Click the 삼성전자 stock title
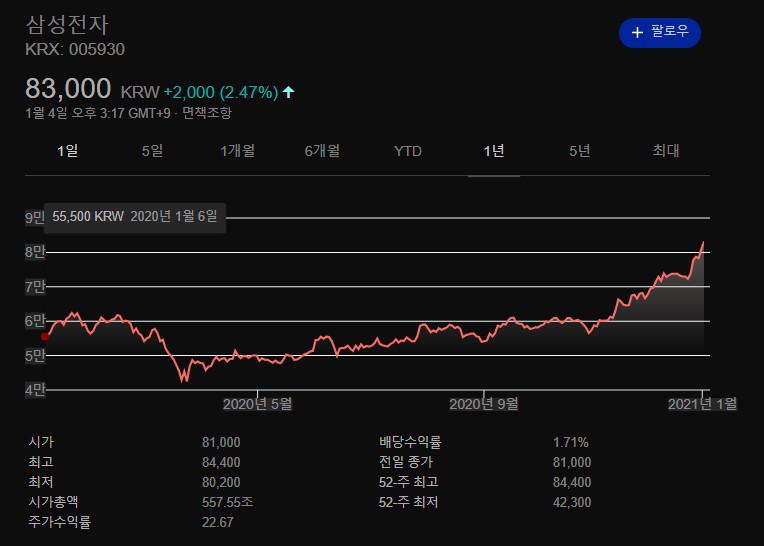764x546 pixels. pyautogui.click(x=67, y=25)
